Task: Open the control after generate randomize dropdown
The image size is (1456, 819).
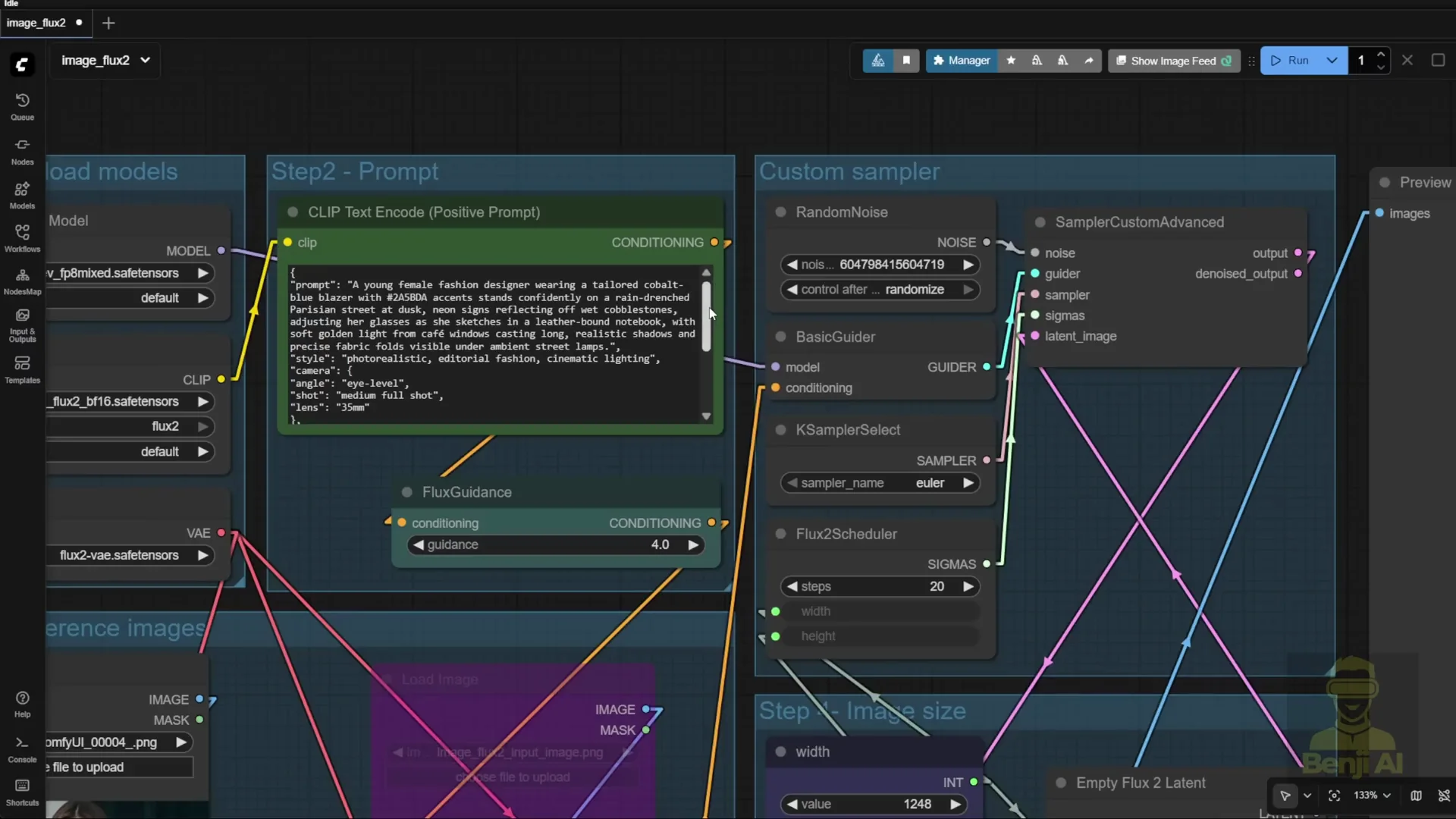Action: [880, 290]
